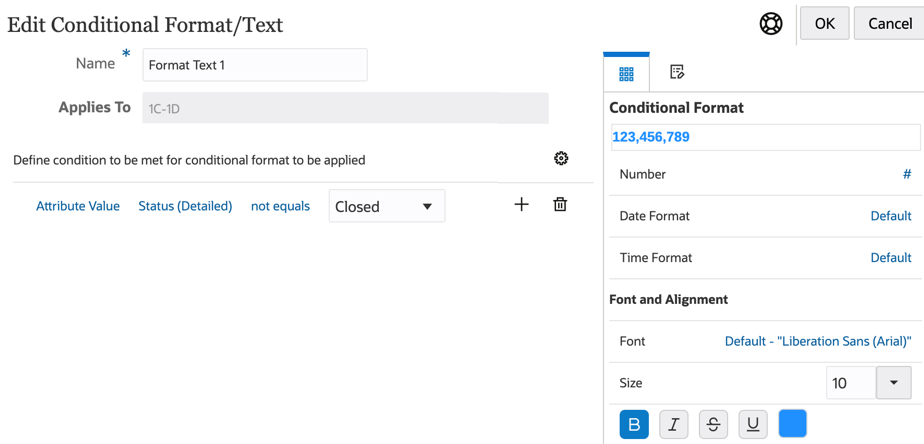Add a new condition with plus icon
The height and width of the screenshot is (444, 924).
coord(521,205)
